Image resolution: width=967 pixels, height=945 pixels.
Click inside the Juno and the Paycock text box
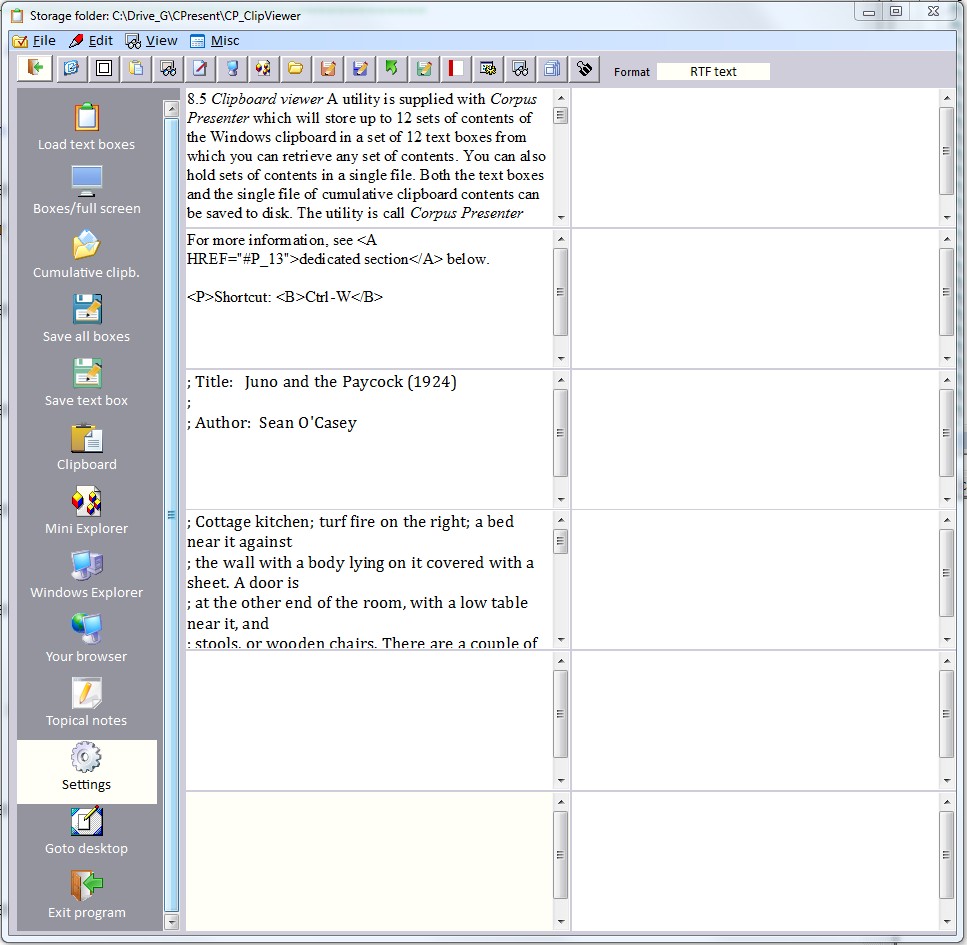point(368,438)
